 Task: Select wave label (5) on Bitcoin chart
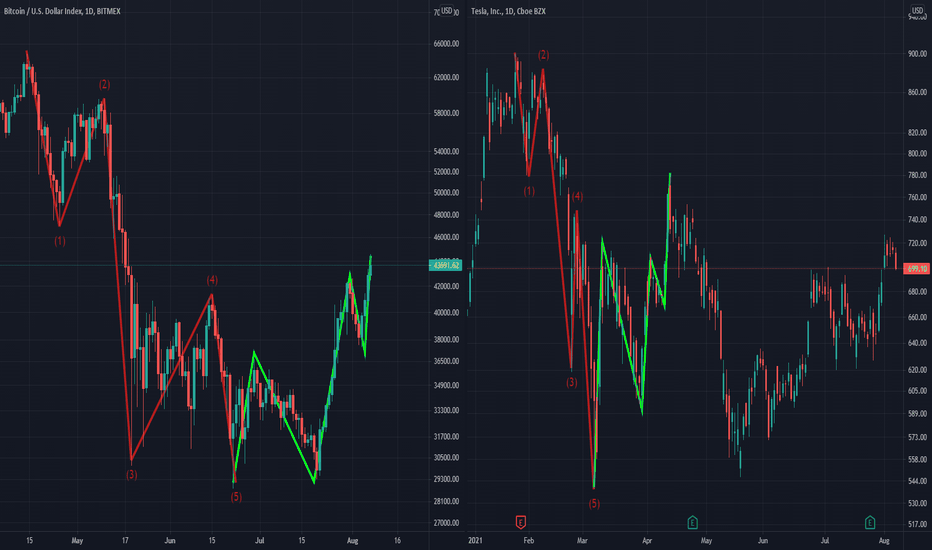236,496
